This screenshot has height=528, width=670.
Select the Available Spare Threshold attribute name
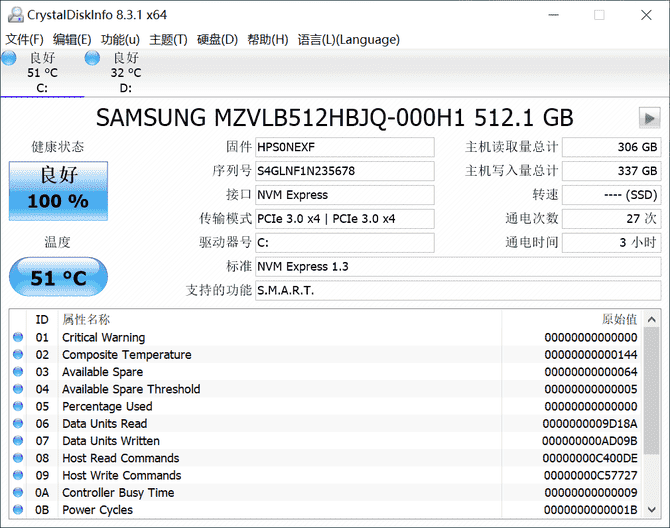click(x=131, y=389)
